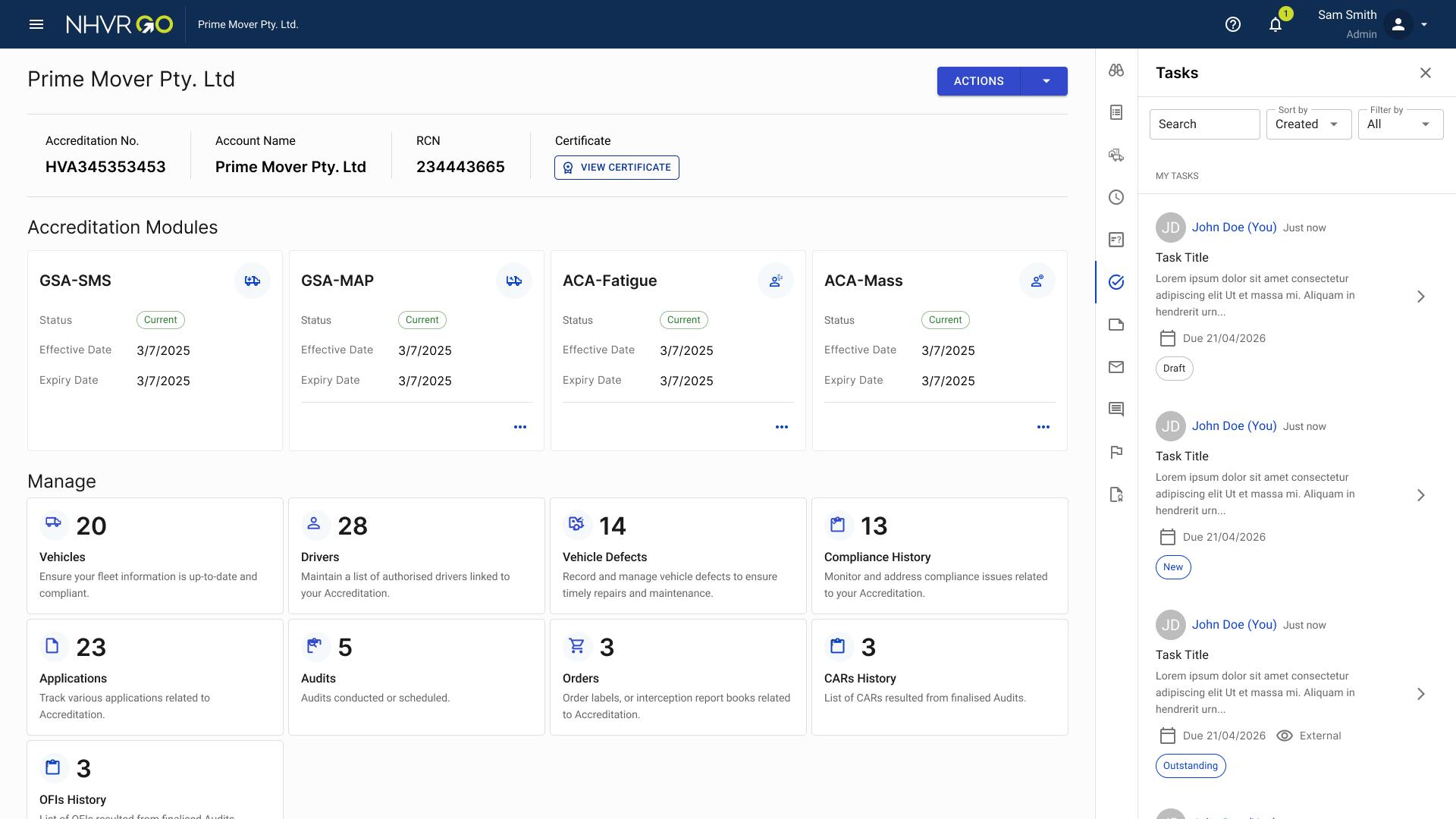This screenshot has width=1456, height=819.
Task: Open the help question mark icon
Action: coord(1233,24)
